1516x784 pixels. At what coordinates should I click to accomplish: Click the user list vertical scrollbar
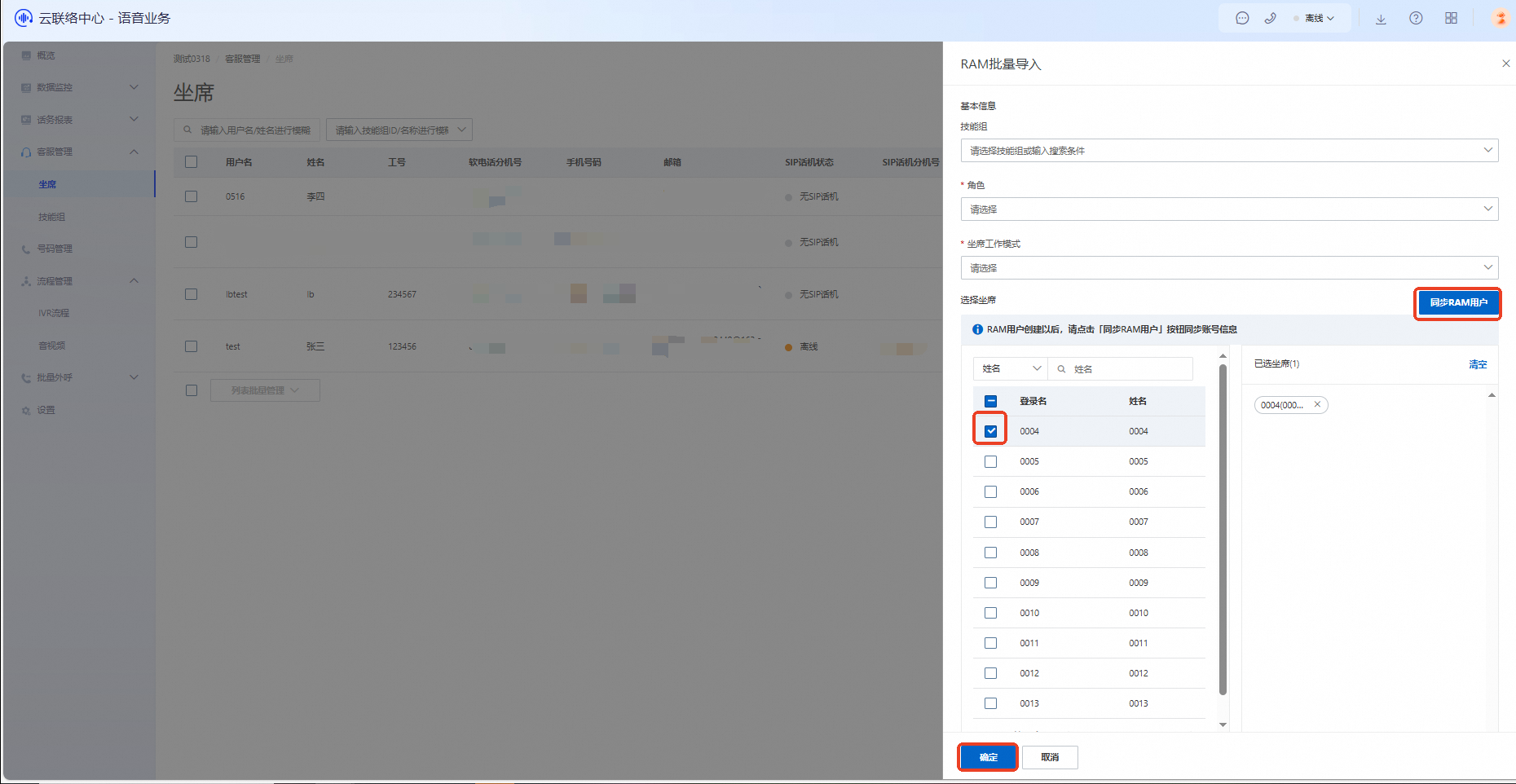point(1223,530)
